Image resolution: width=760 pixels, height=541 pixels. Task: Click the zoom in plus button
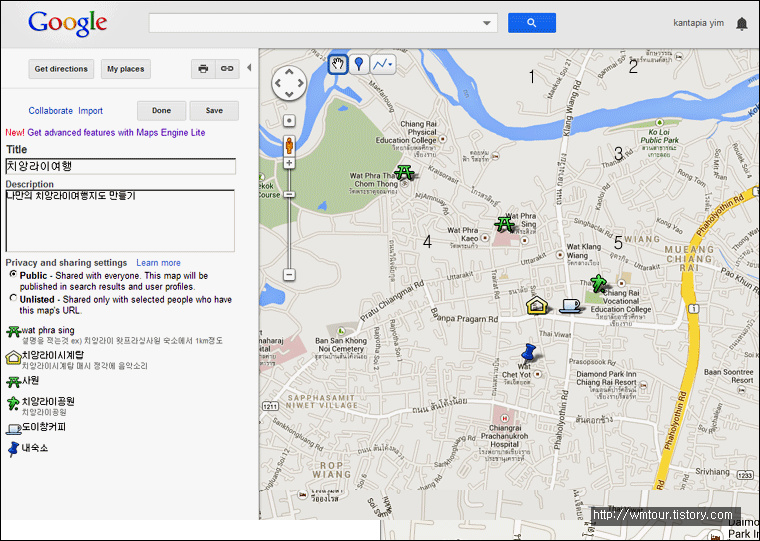point(289,163)
